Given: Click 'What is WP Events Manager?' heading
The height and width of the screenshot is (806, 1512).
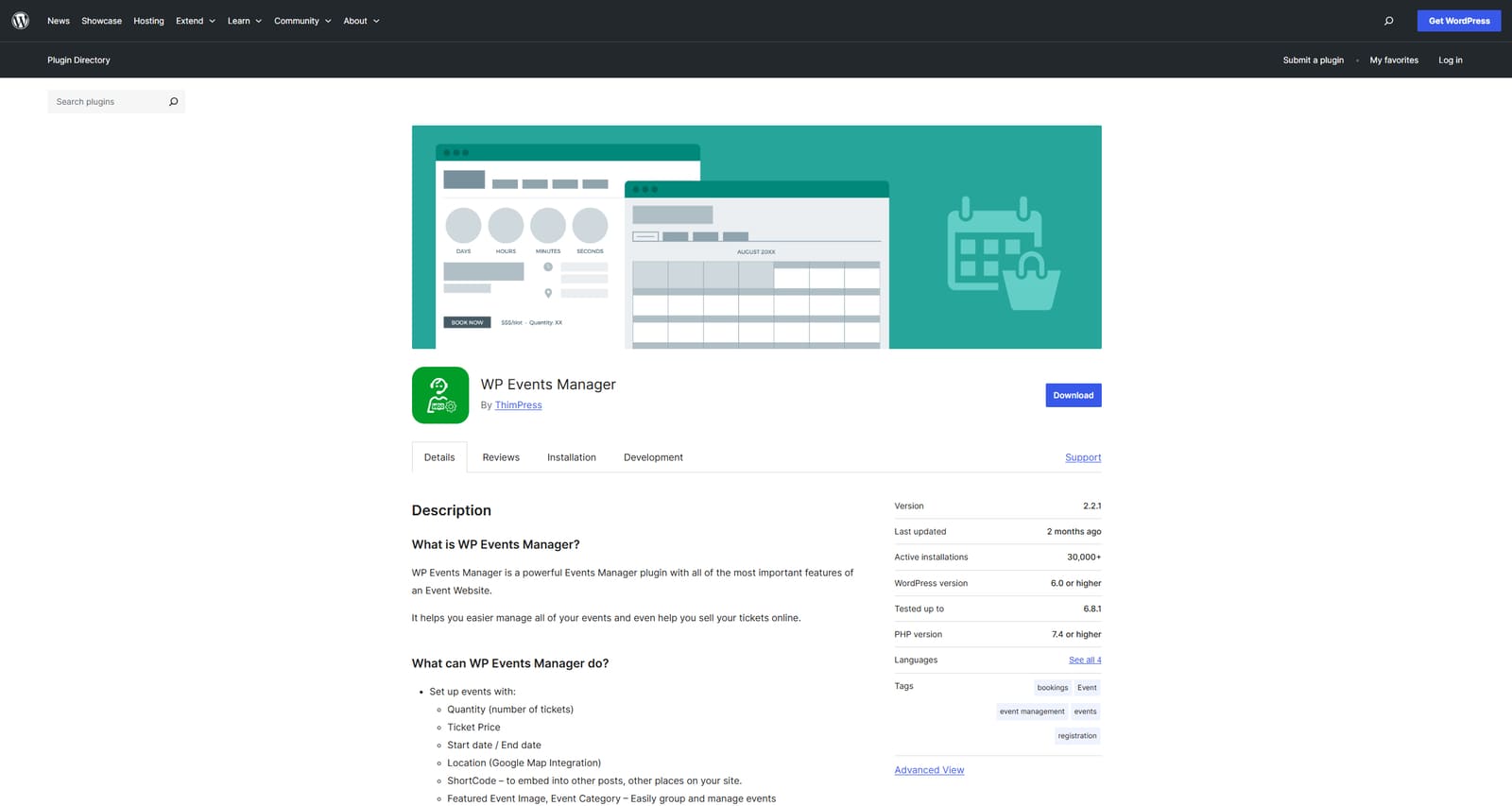Looking at the screenshot, I should pos(495,544).
